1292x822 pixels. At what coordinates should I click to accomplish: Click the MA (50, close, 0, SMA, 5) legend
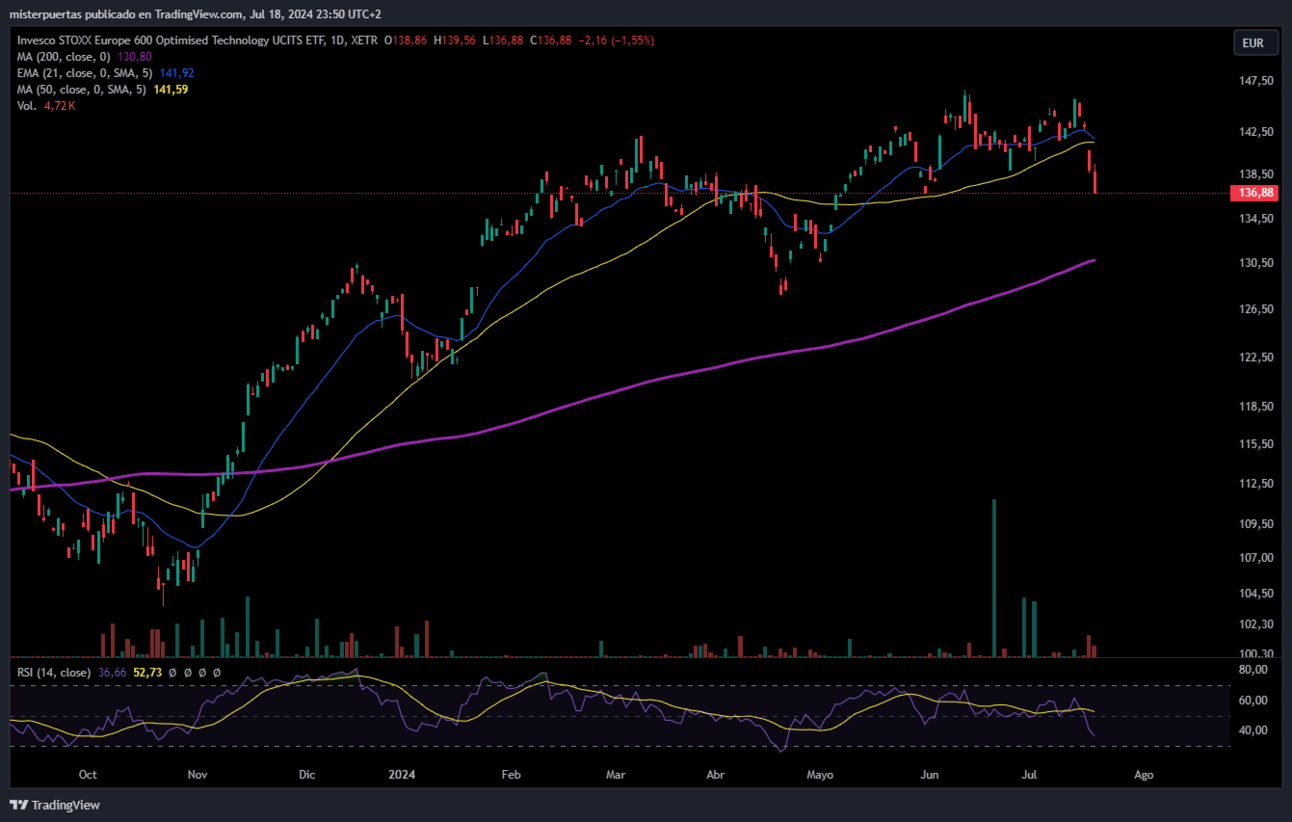pos(82,89)
